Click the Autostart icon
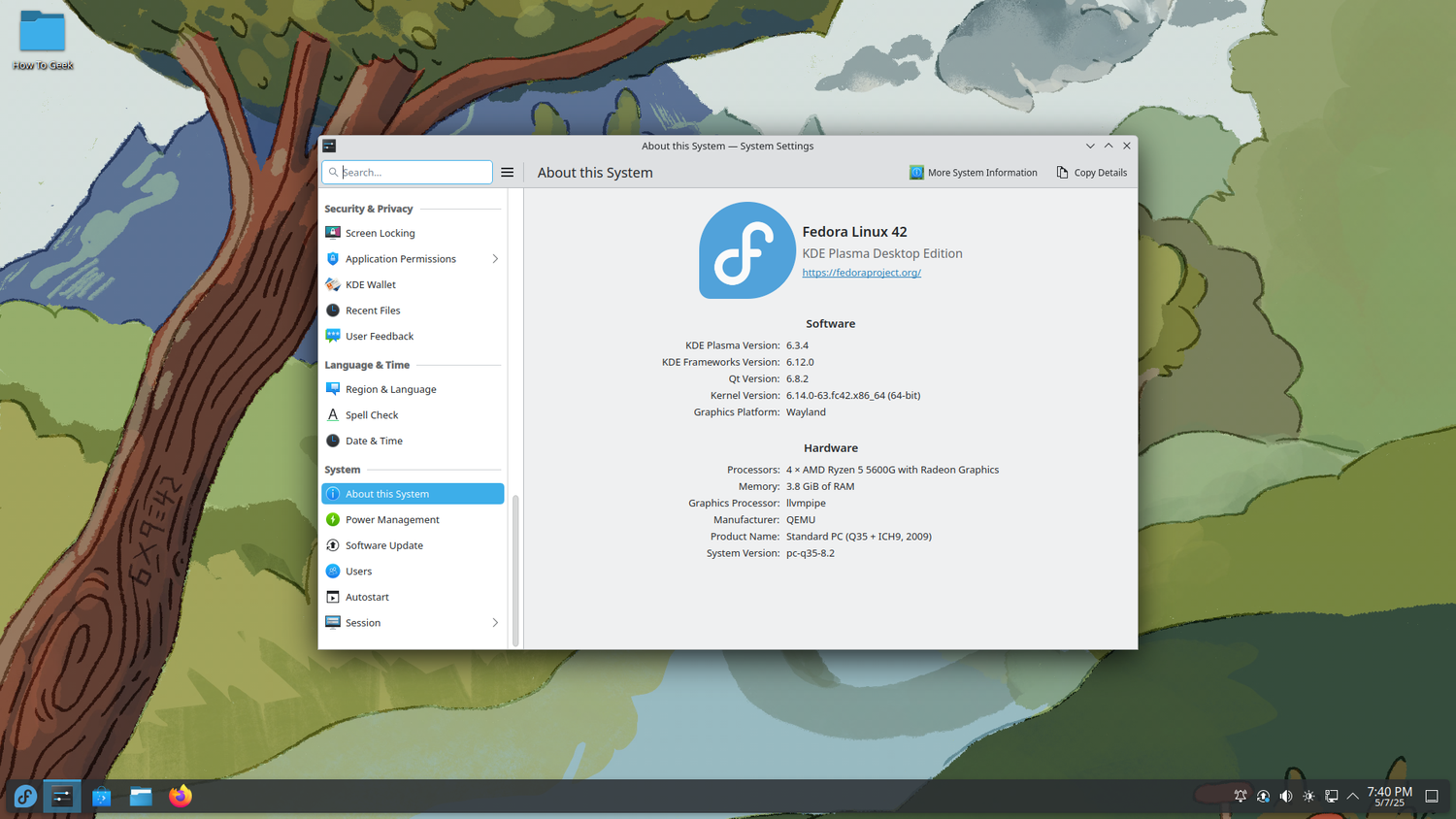Viewport: 1456px width, 819px height. pyautogui.click(x=333, y=597)
